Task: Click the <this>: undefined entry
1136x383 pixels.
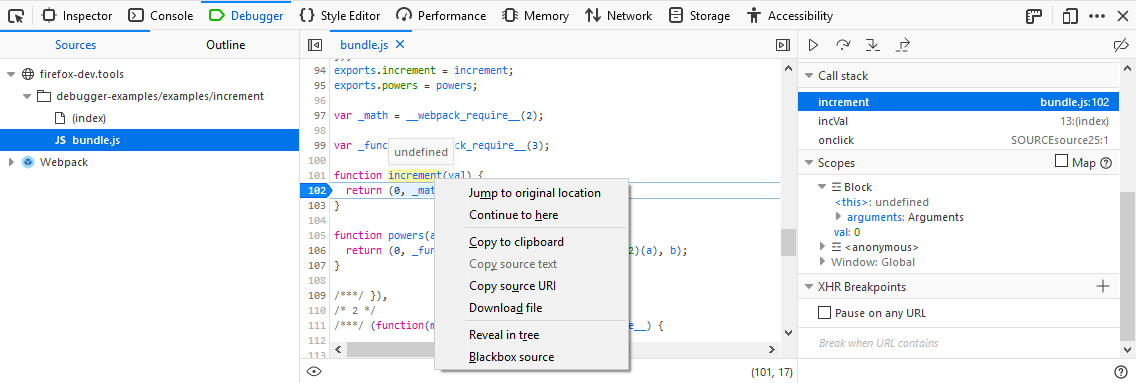Action: click(x=882, y=202)
